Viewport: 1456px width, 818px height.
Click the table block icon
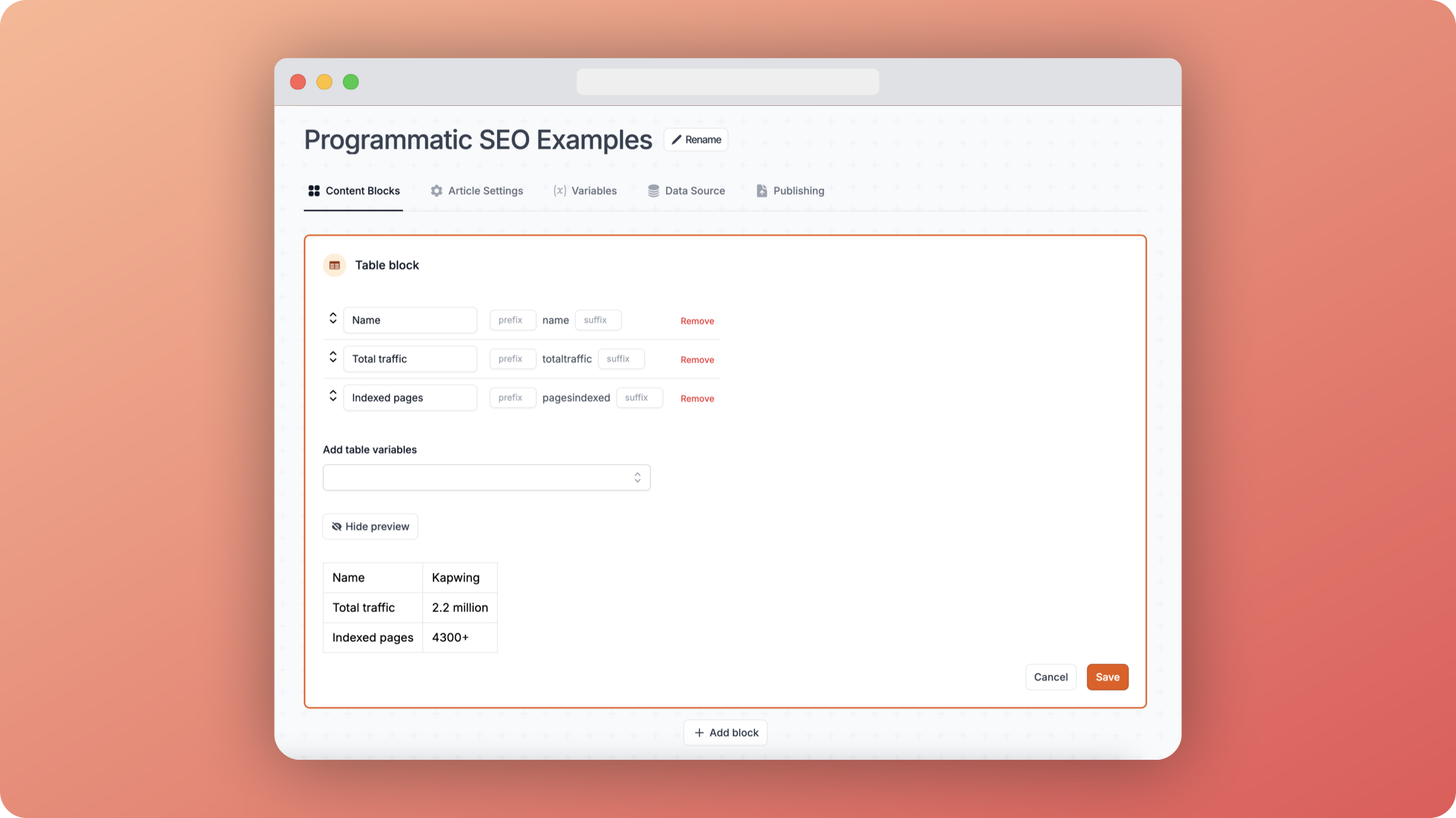click(334, 265)
